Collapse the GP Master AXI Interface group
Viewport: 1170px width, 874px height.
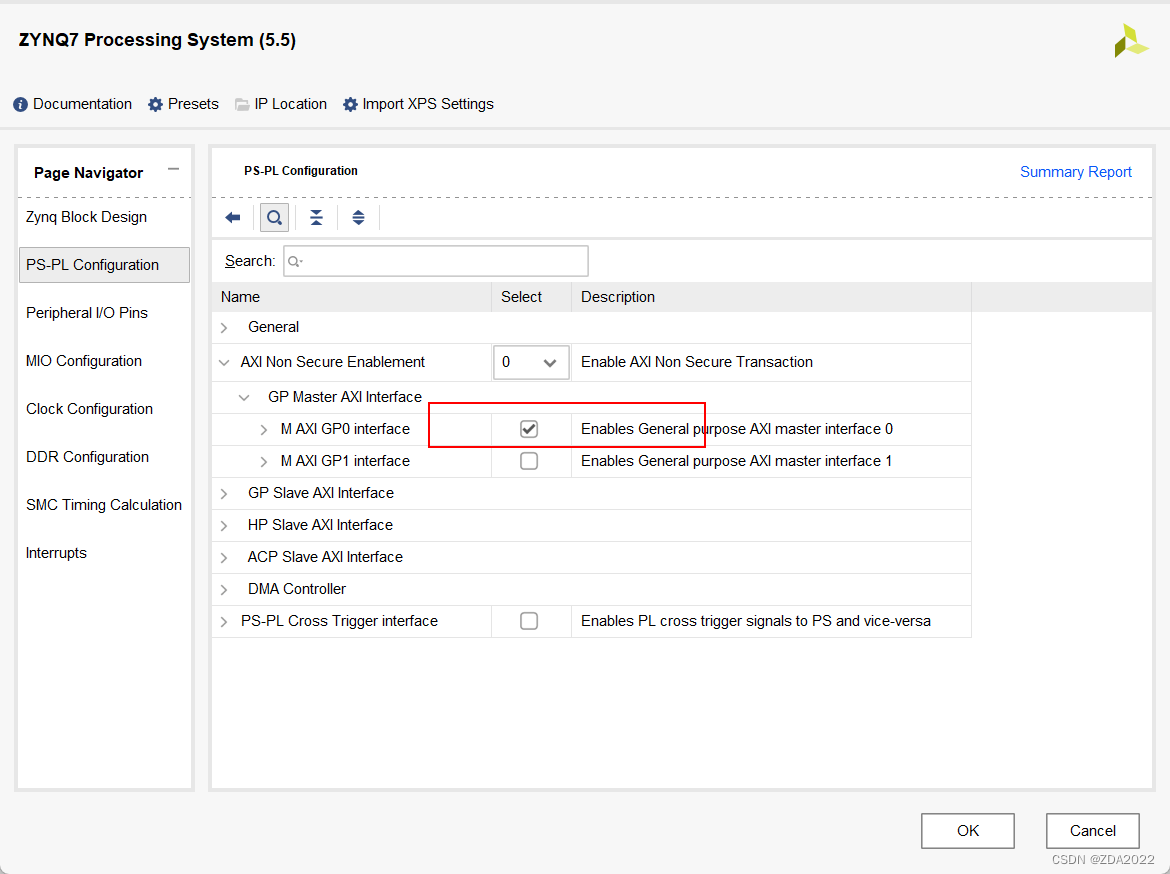click(x=244, y=398)
